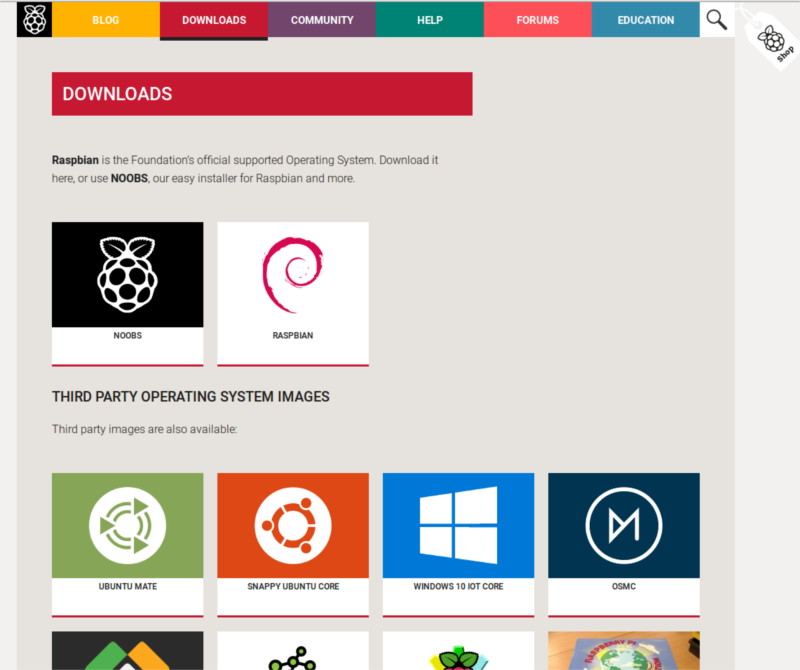Click the Windows 10 IoT Core caption
Image resolution: width=800 pixels, height=670 pixels.
tap(458, 587)
